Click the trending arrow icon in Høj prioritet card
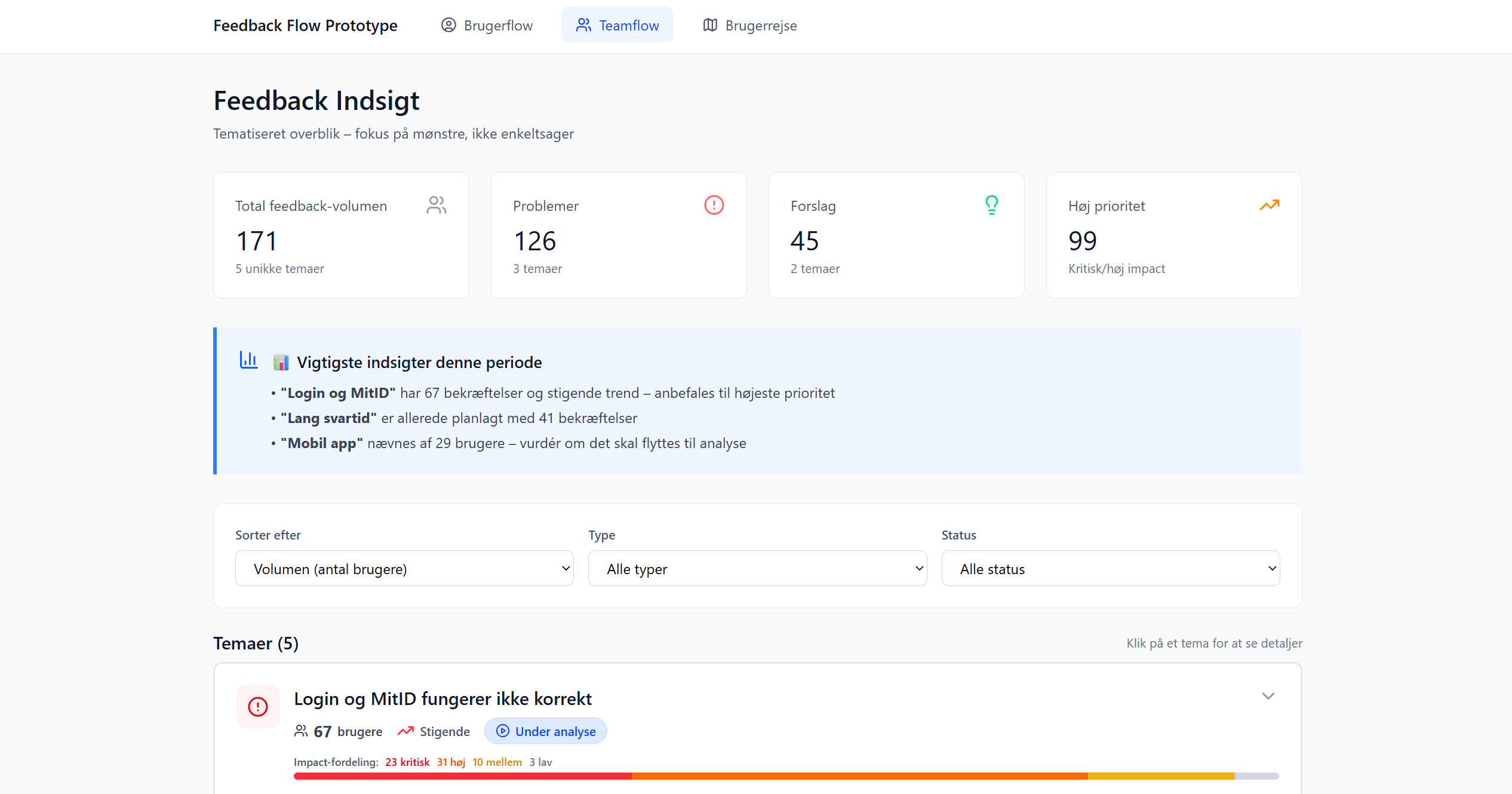The image size is (1512, 794). tap(1270, 205)
